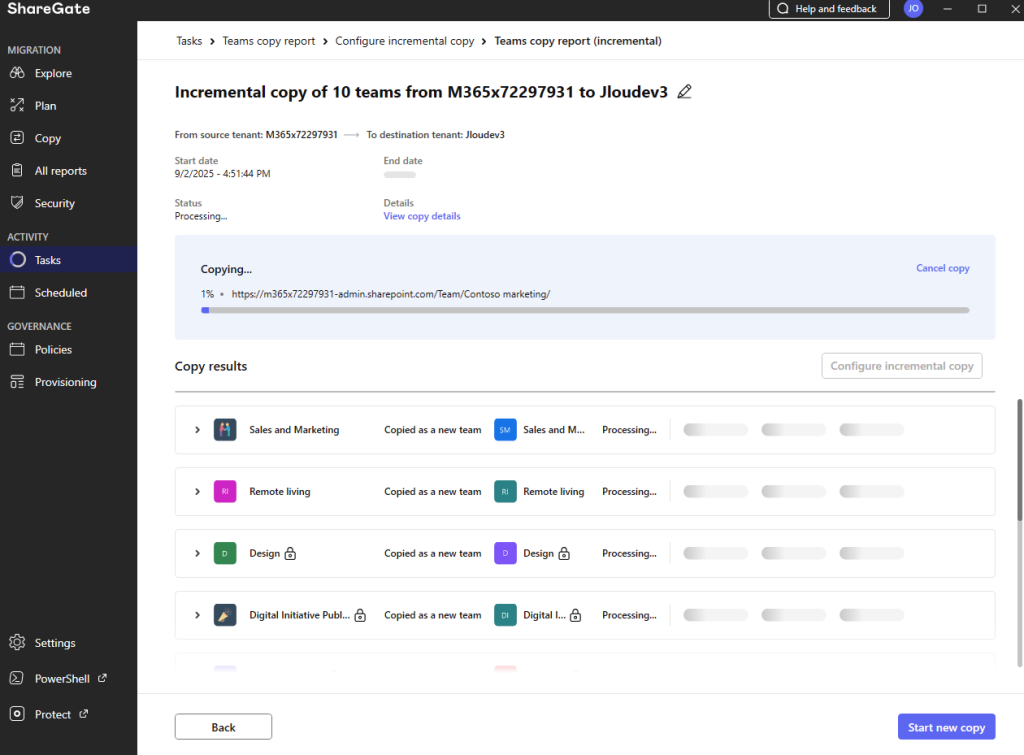The width and height of the screenshot is (1024, 755).
Task: Click the Plan sidebar icon
Action: pos(17,105)
